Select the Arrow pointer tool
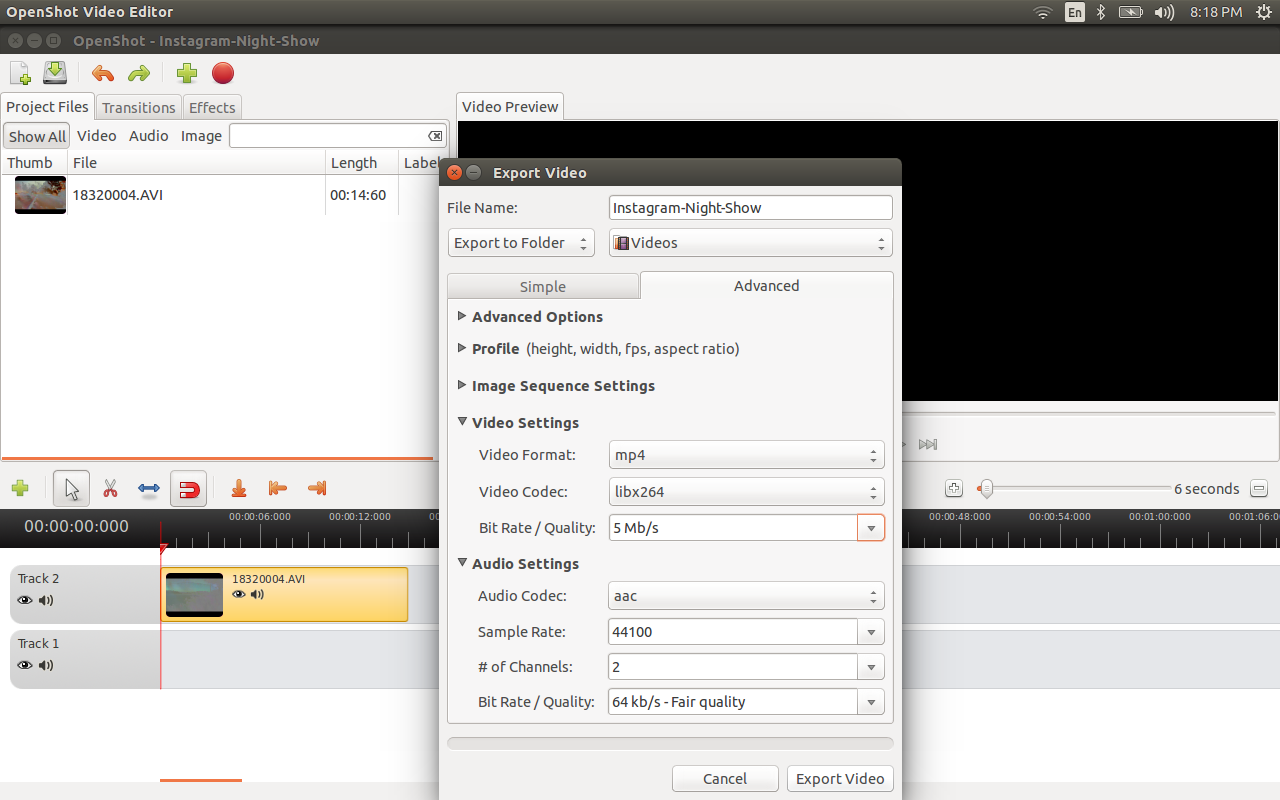 [x=71, y=489]
